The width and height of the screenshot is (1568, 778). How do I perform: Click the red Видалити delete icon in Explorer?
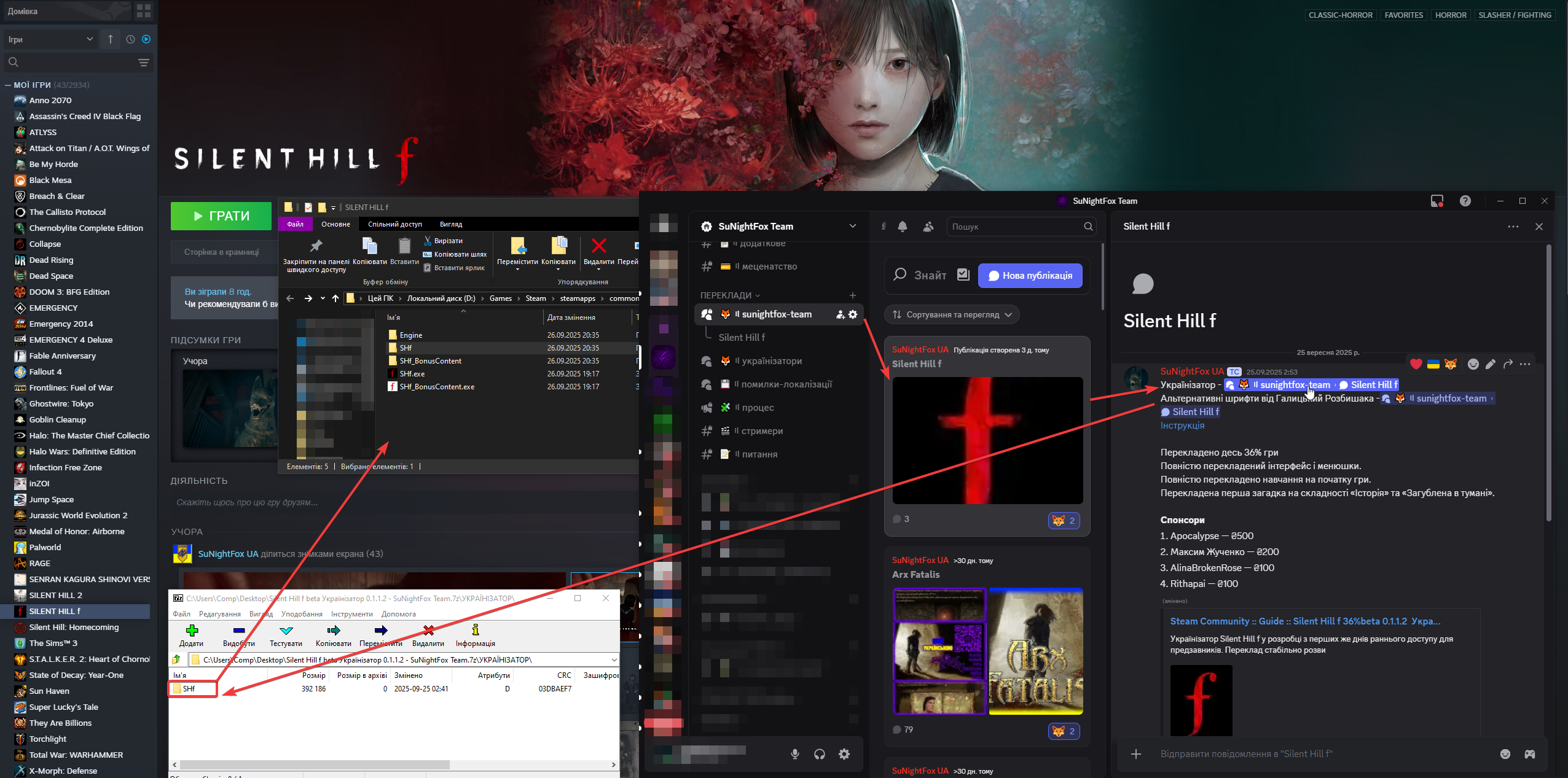598,246
